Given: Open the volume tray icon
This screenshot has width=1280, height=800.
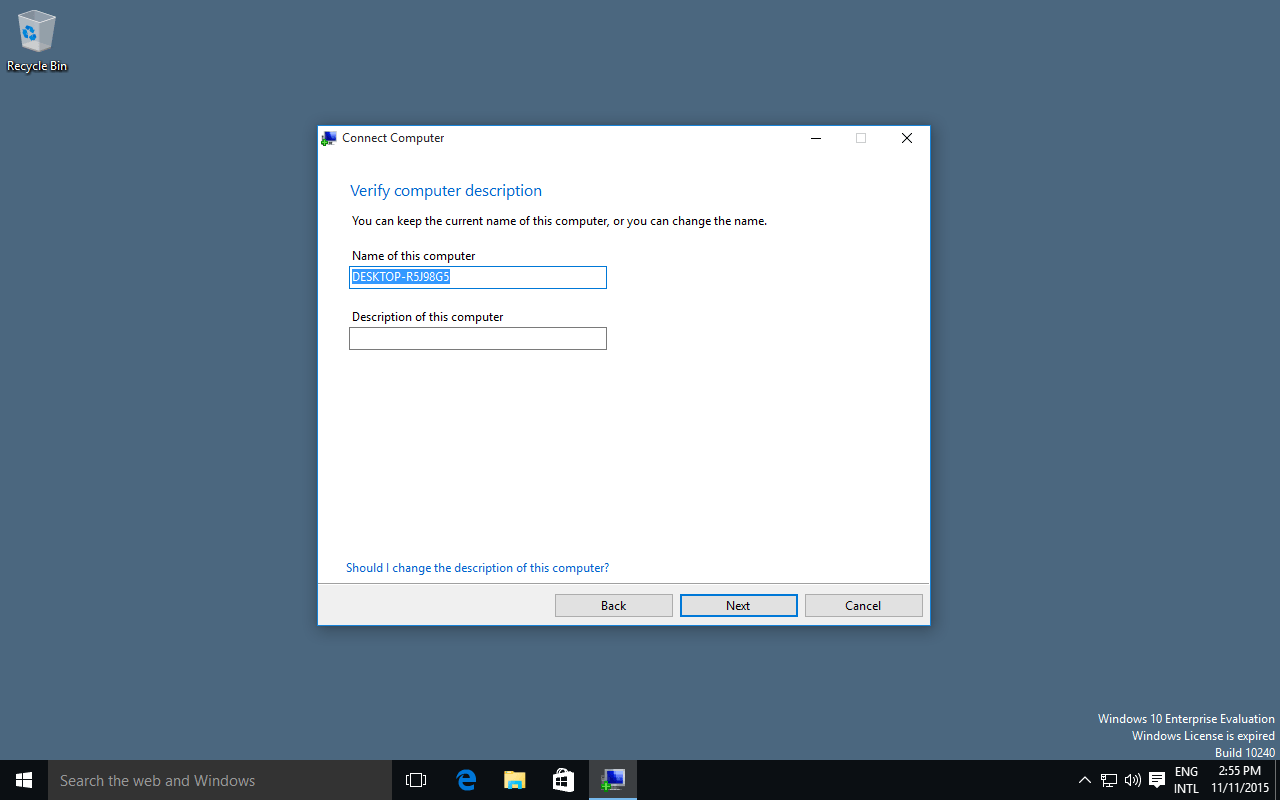Looking at the screenshot, I should [1133, 780].
